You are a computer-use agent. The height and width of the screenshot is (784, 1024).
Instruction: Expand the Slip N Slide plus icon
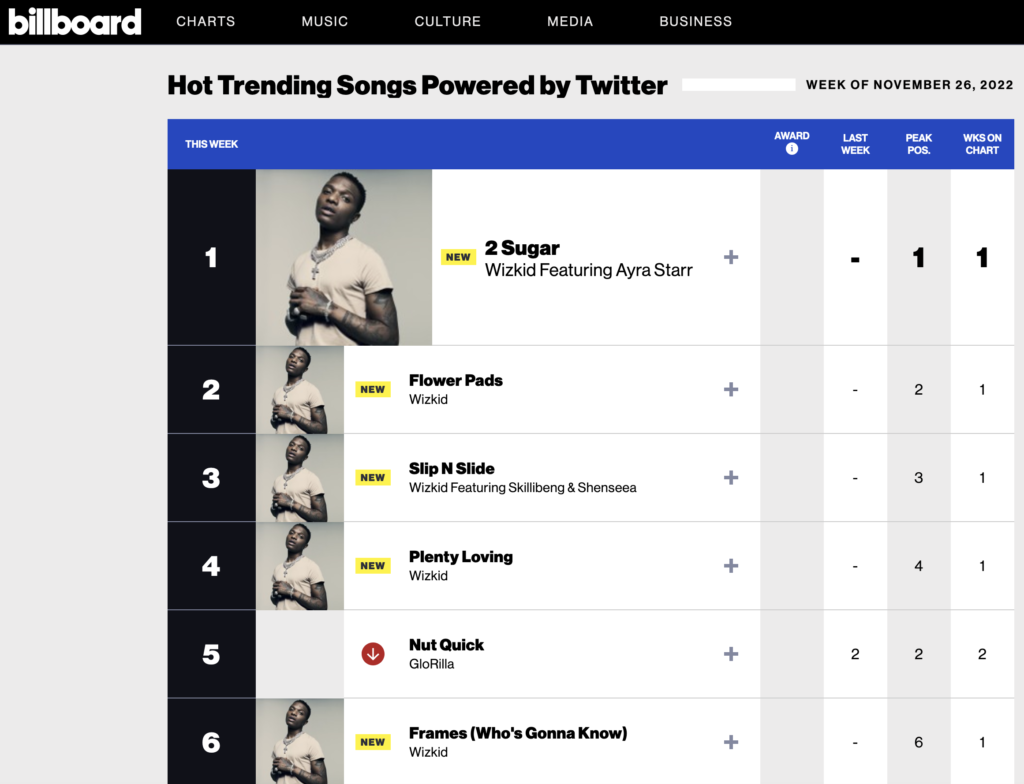(x=731, y=478)
